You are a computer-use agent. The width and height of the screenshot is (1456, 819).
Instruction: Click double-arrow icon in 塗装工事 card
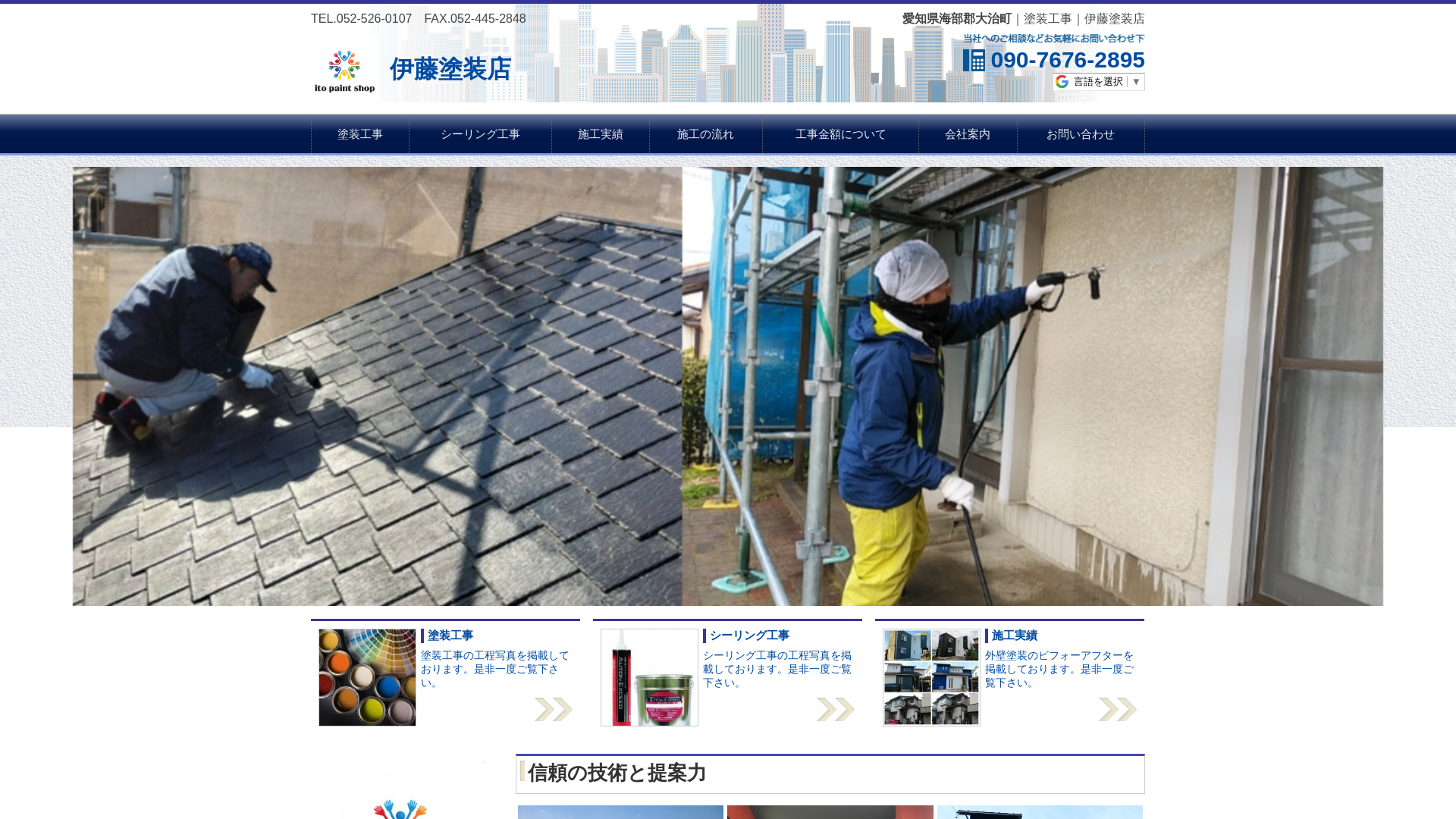tap(553, 709)
